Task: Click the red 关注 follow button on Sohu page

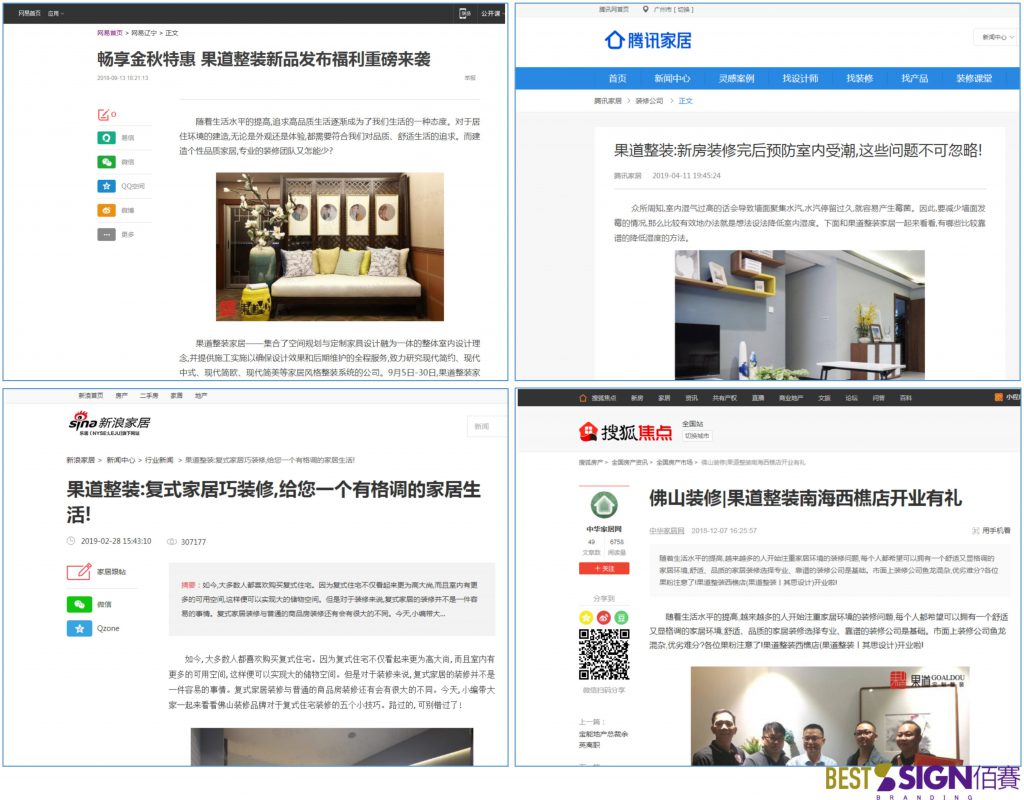Action: point(604,569)
